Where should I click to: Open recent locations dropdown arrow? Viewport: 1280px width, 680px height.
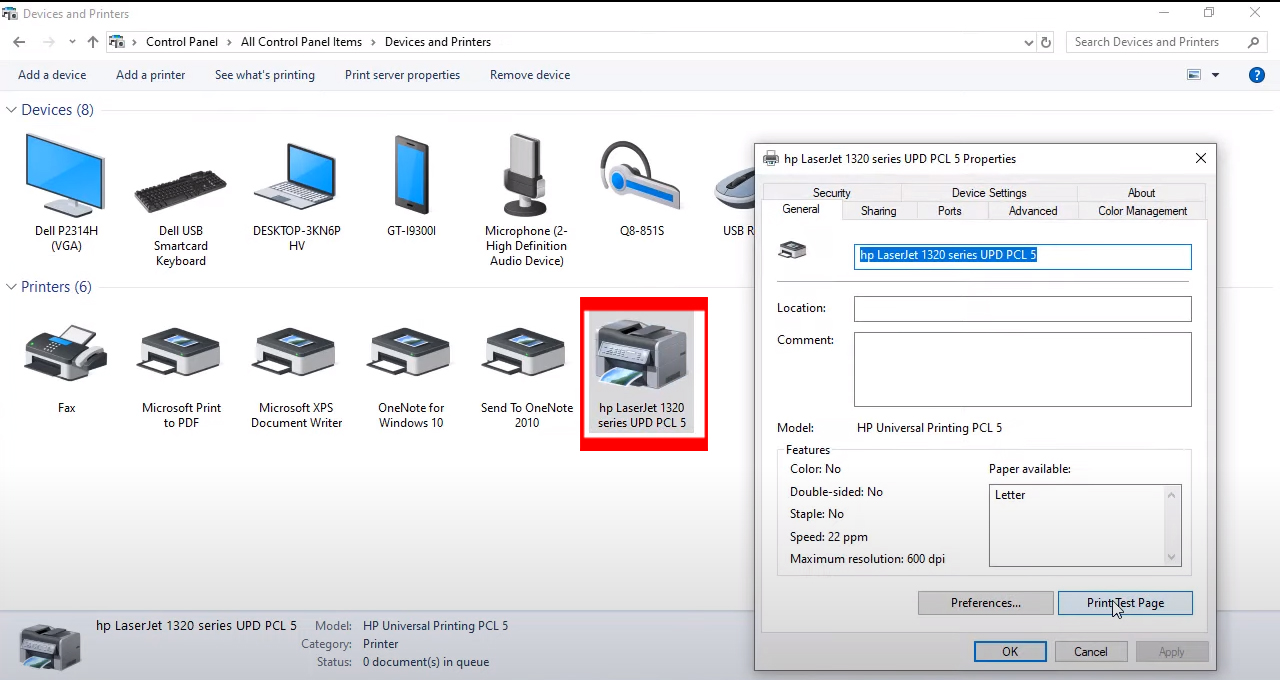point(72,42)
